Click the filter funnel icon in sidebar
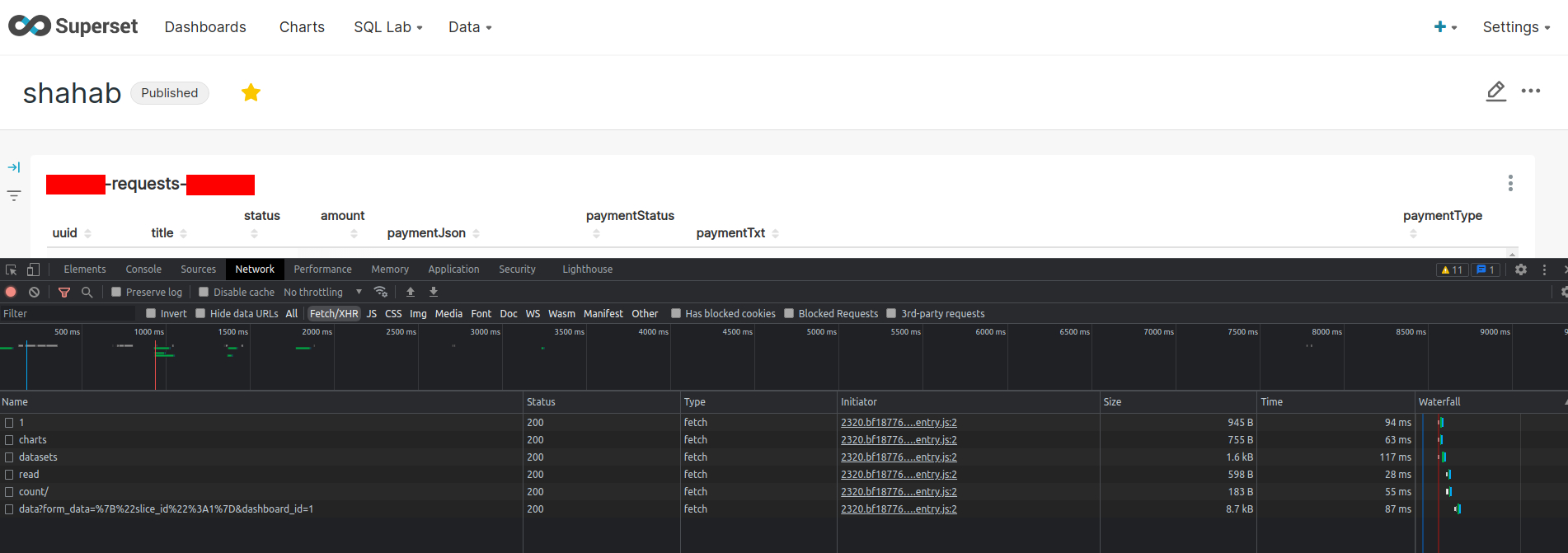This screenshot has height=553, width=1568. [14, 195]
